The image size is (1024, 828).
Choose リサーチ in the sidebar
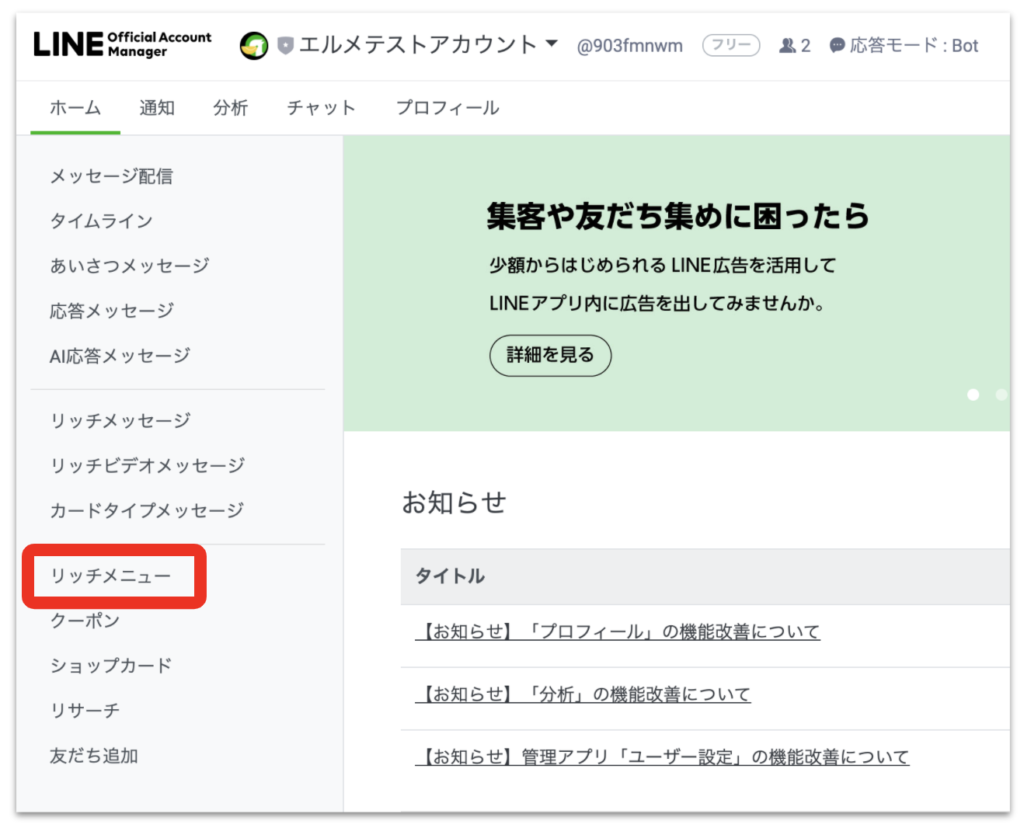85,710
